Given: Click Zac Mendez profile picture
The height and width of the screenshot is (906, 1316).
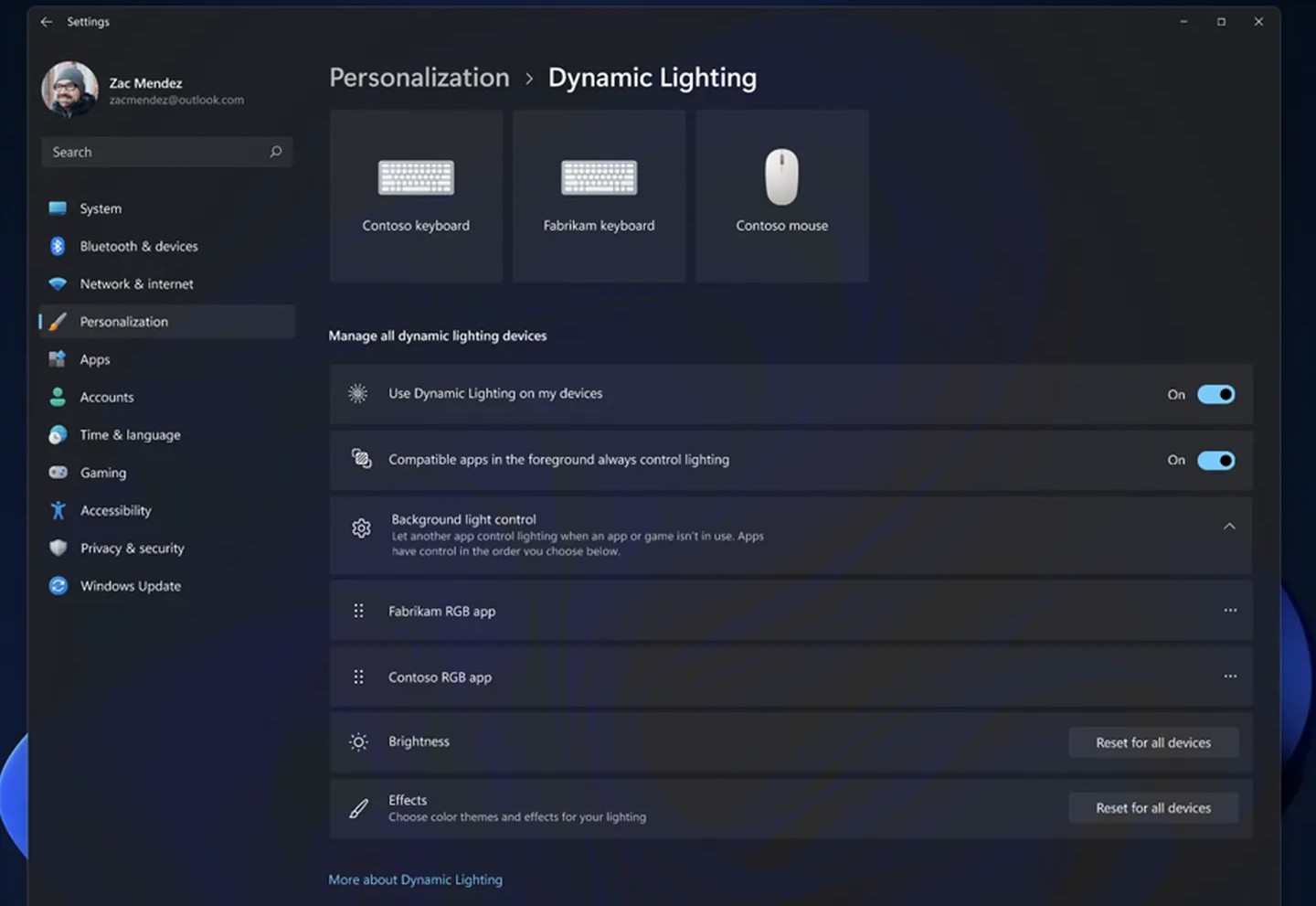Looking at the screenshot, I should [x=69, y=90].
